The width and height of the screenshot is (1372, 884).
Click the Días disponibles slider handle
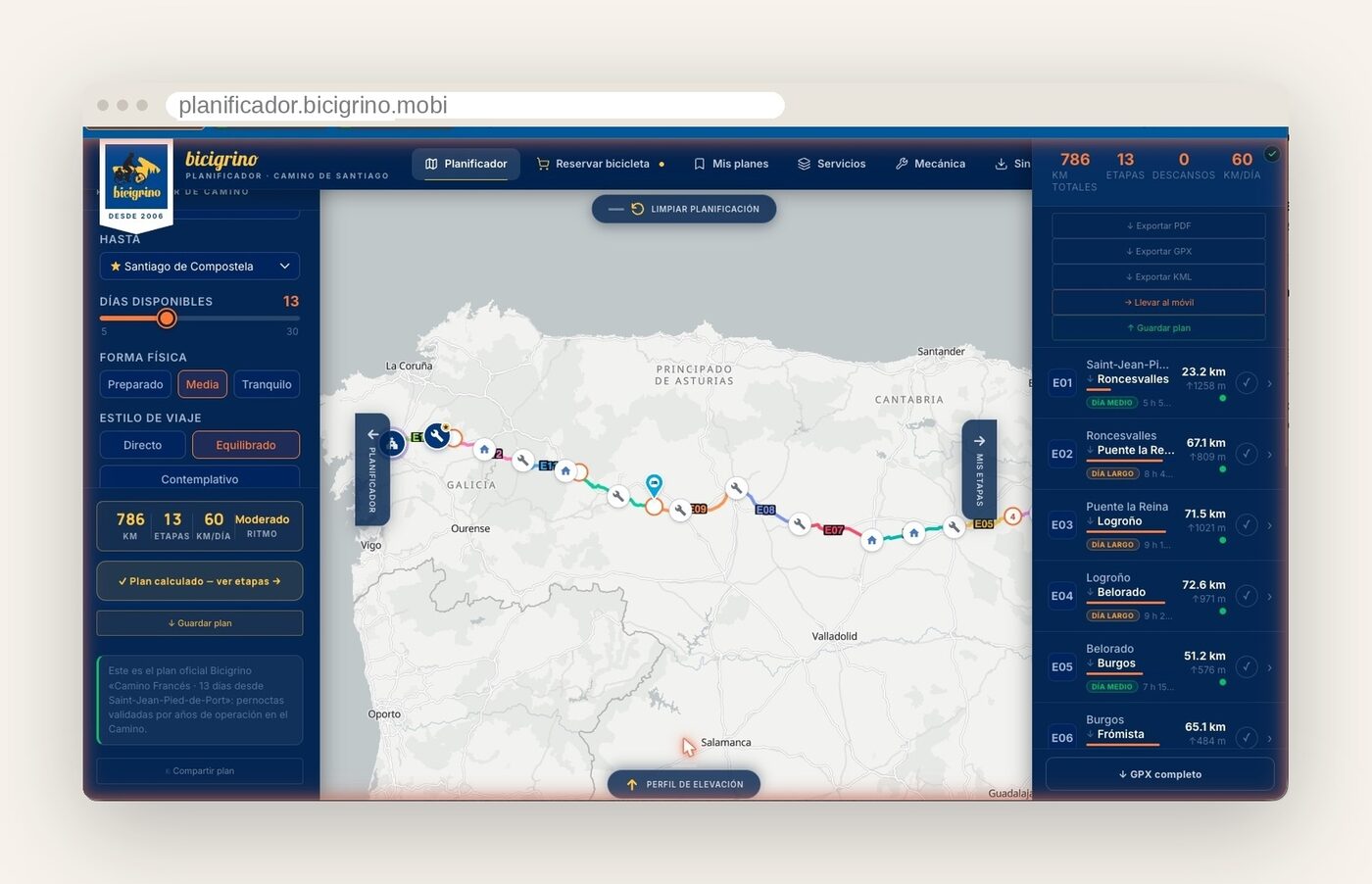click(167, 318)
